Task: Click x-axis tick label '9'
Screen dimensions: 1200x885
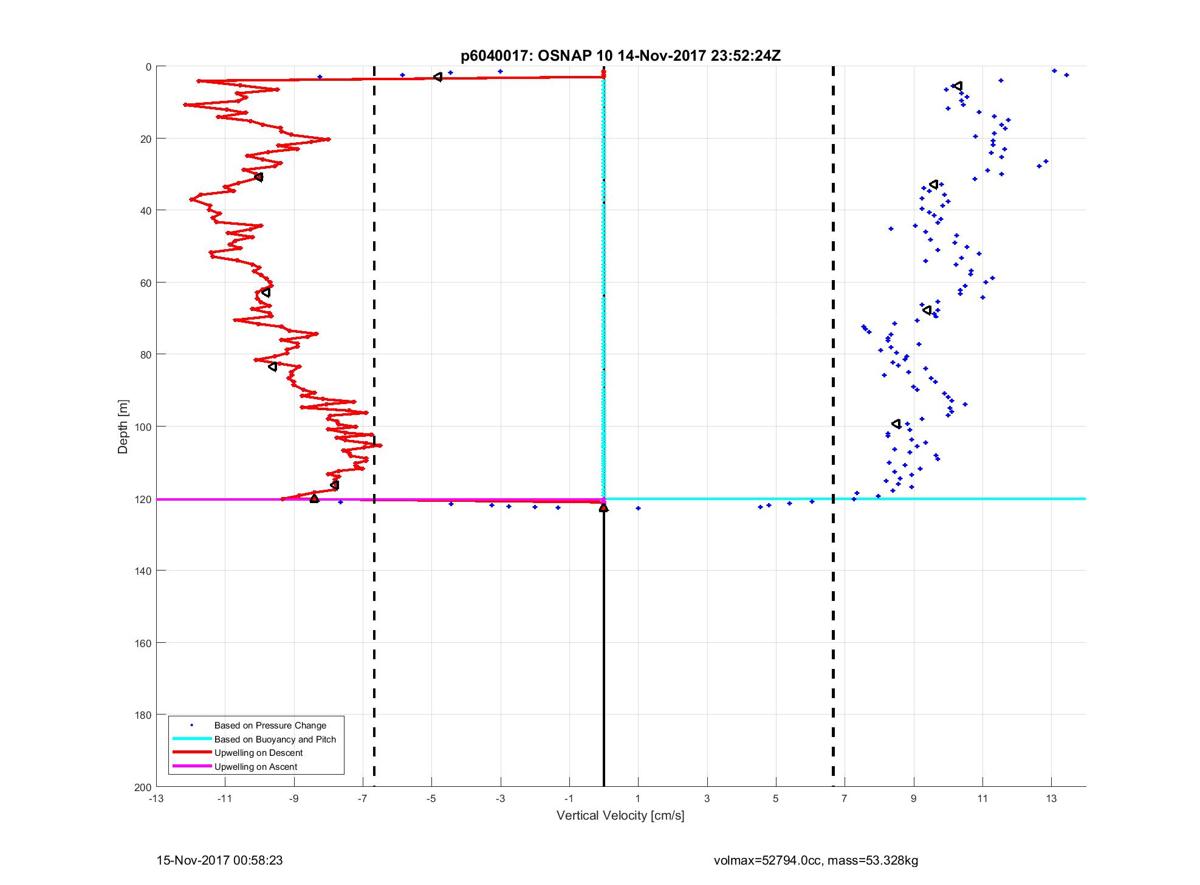Action: (x=914, y=799)
